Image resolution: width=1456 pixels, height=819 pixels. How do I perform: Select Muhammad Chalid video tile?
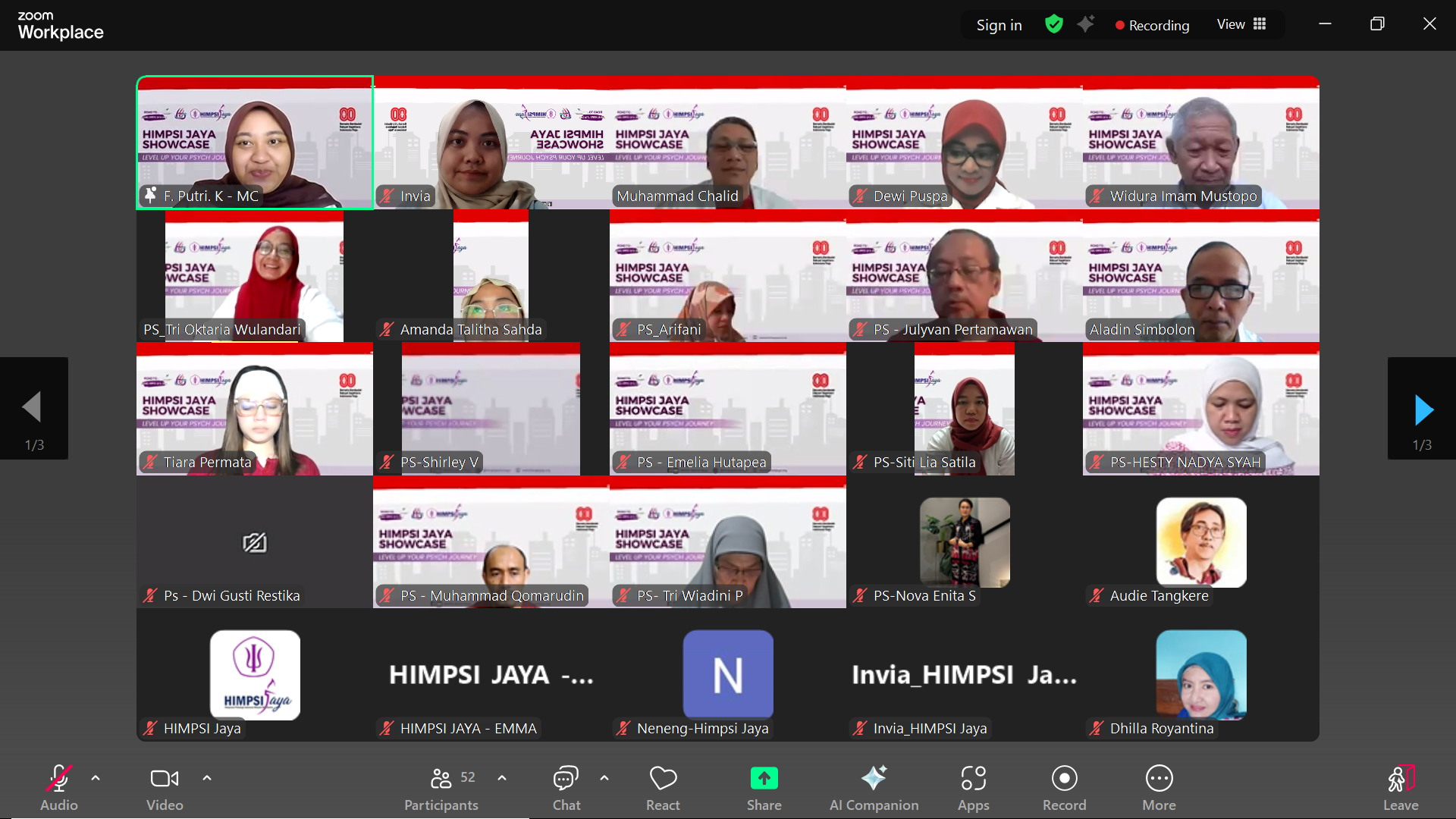[x=728, y=143]
